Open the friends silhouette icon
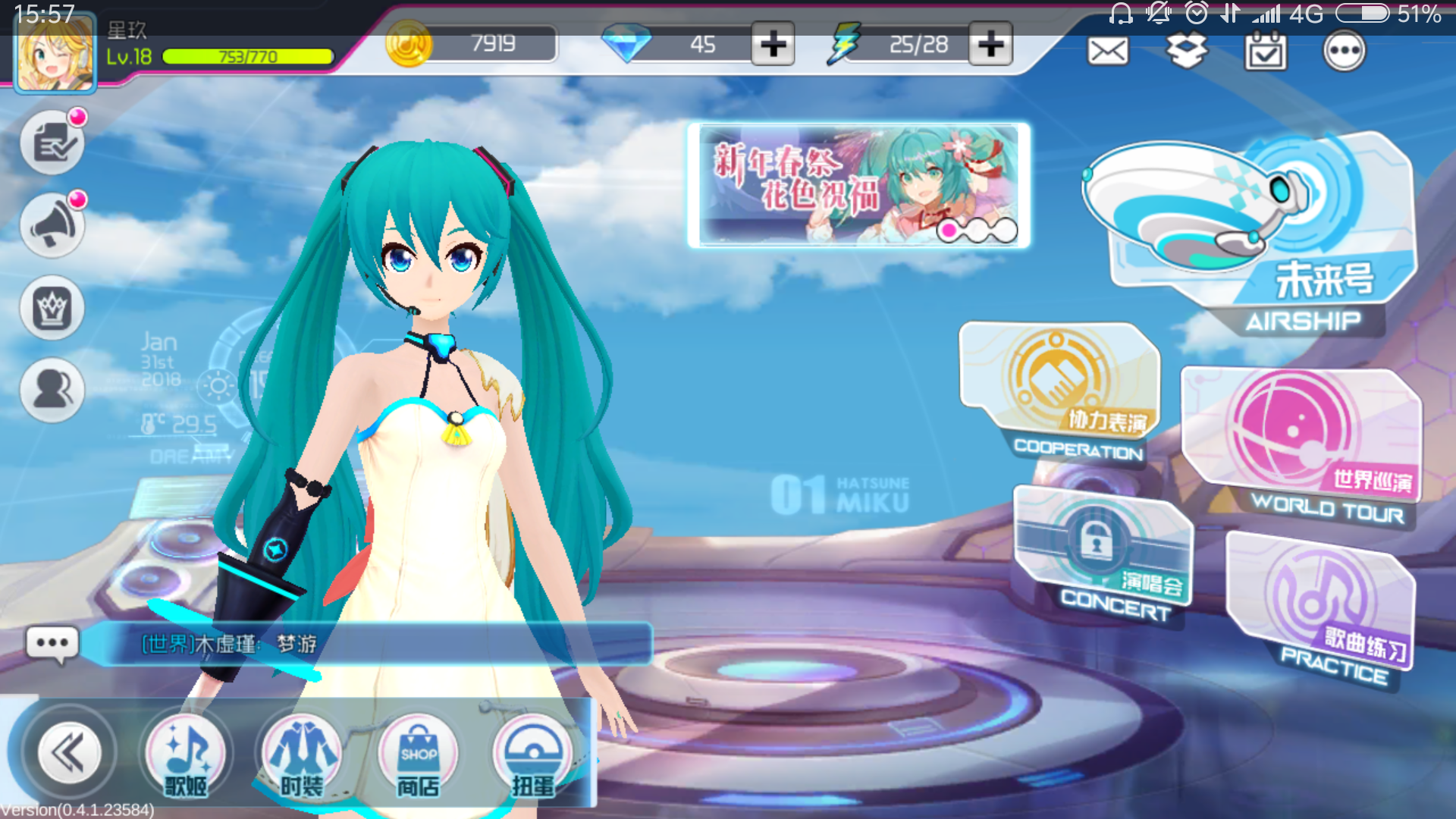The image size is (1456, 819). 52,390
